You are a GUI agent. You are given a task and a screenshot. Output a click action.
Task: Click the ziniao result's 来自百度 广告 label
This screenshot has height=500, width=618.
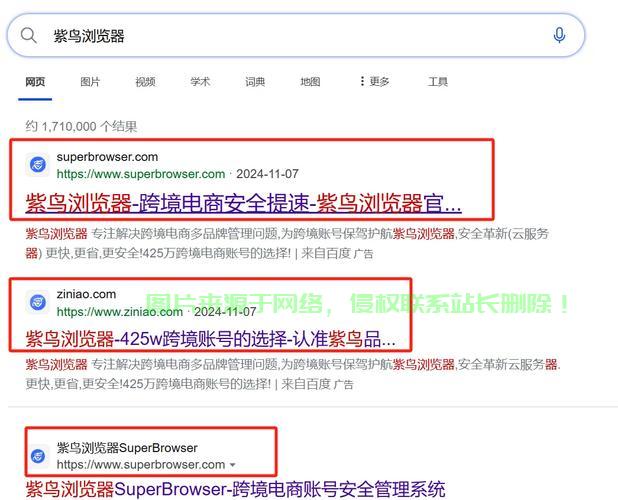coord(317,384)
